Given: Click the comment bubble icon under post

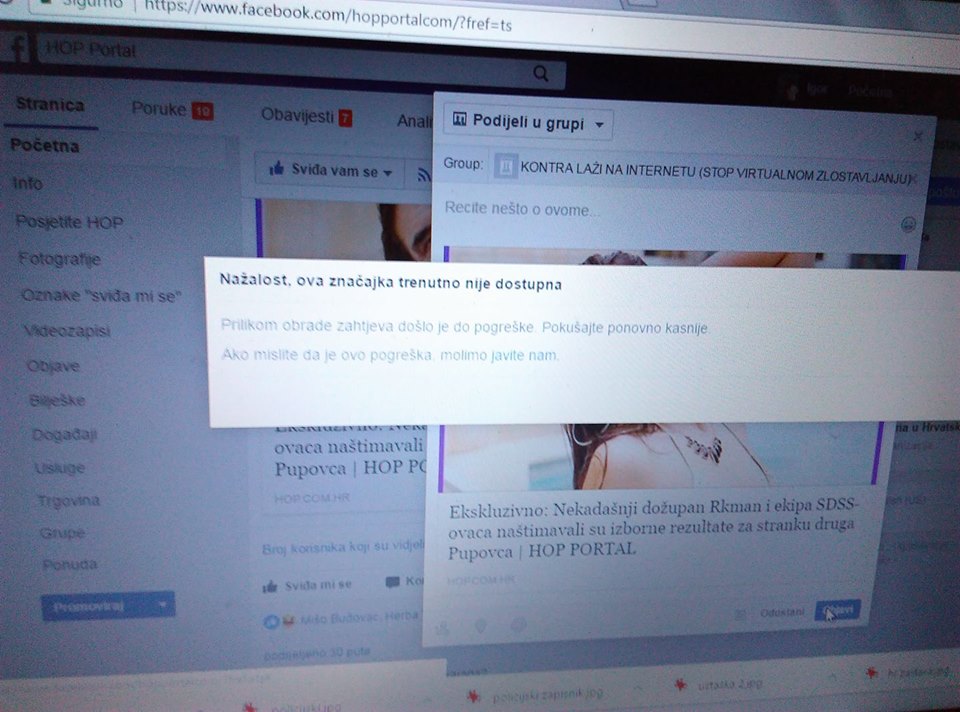Looking at the screenshot, I should (x=392, y=582).
